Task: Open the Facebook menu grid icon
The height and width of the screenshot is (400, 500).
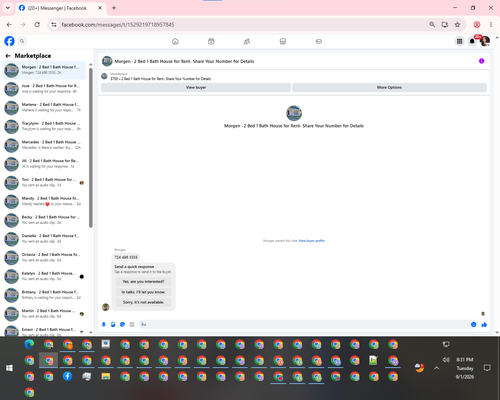Action: 459,41
